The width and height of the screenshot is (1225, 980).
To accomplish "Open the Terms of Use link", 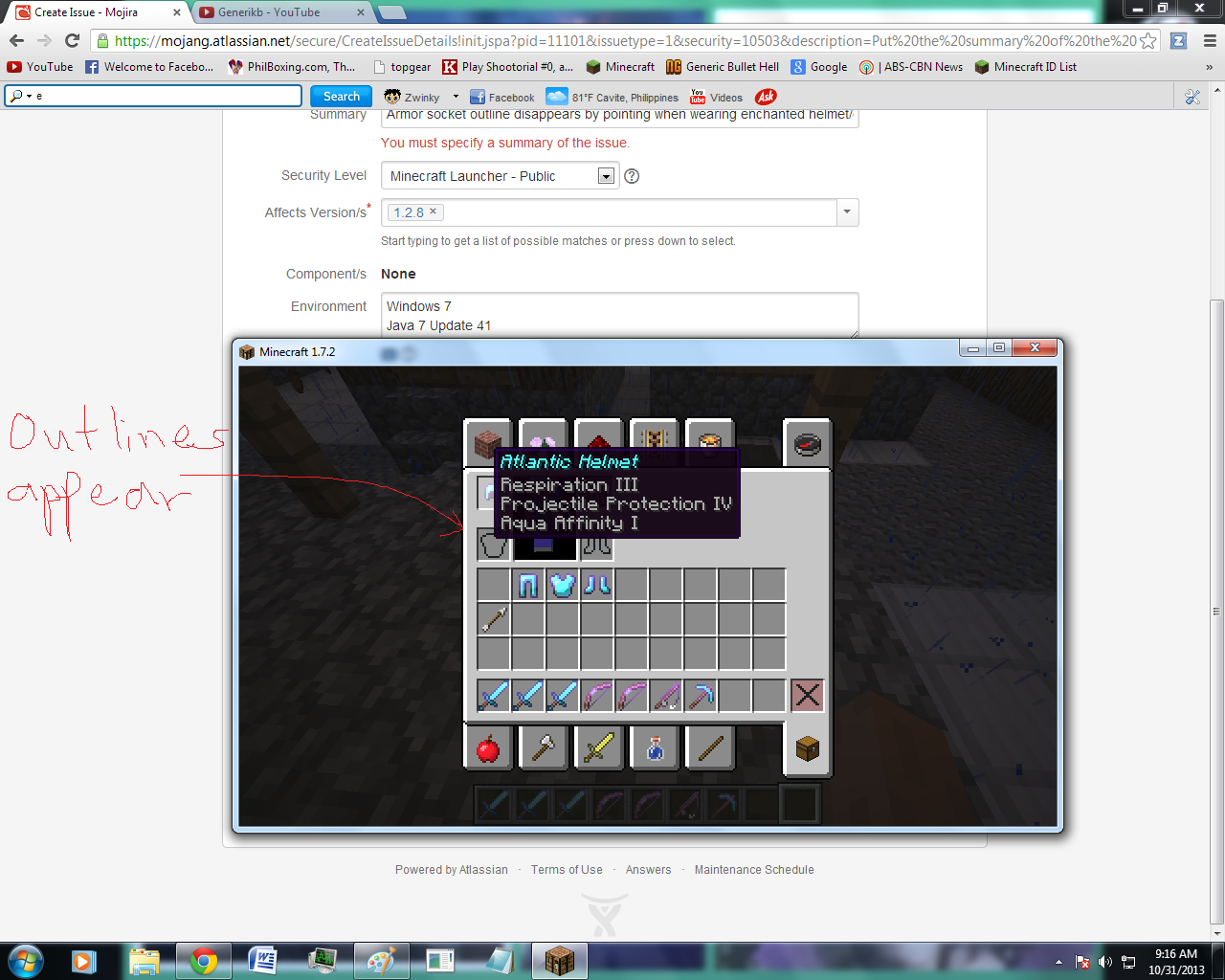I will pyautogui.click(x=567, y=870).
